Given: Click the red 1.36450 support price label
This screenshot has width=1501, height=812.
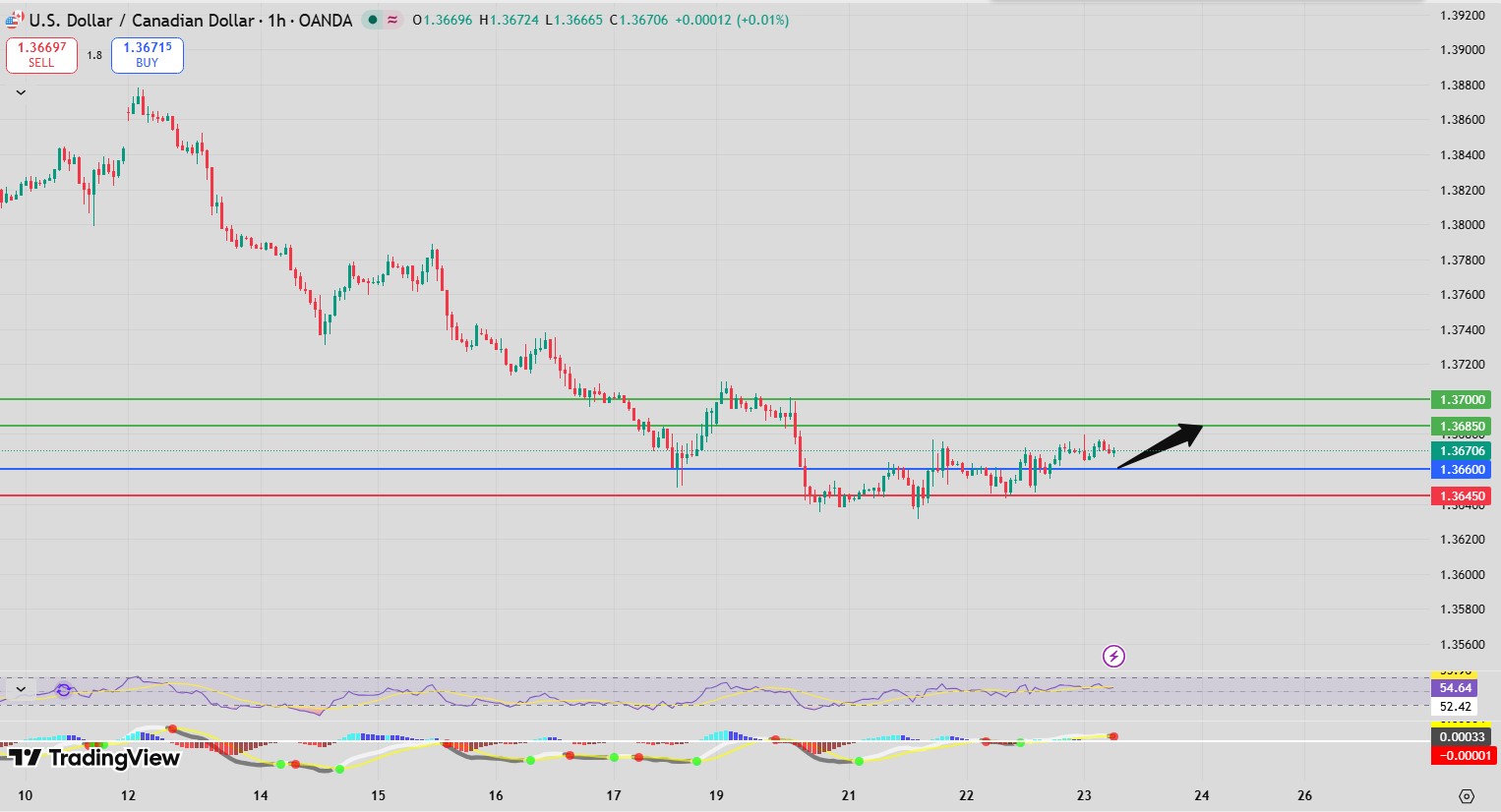Looking at the screenshot, I should 1463,496.
